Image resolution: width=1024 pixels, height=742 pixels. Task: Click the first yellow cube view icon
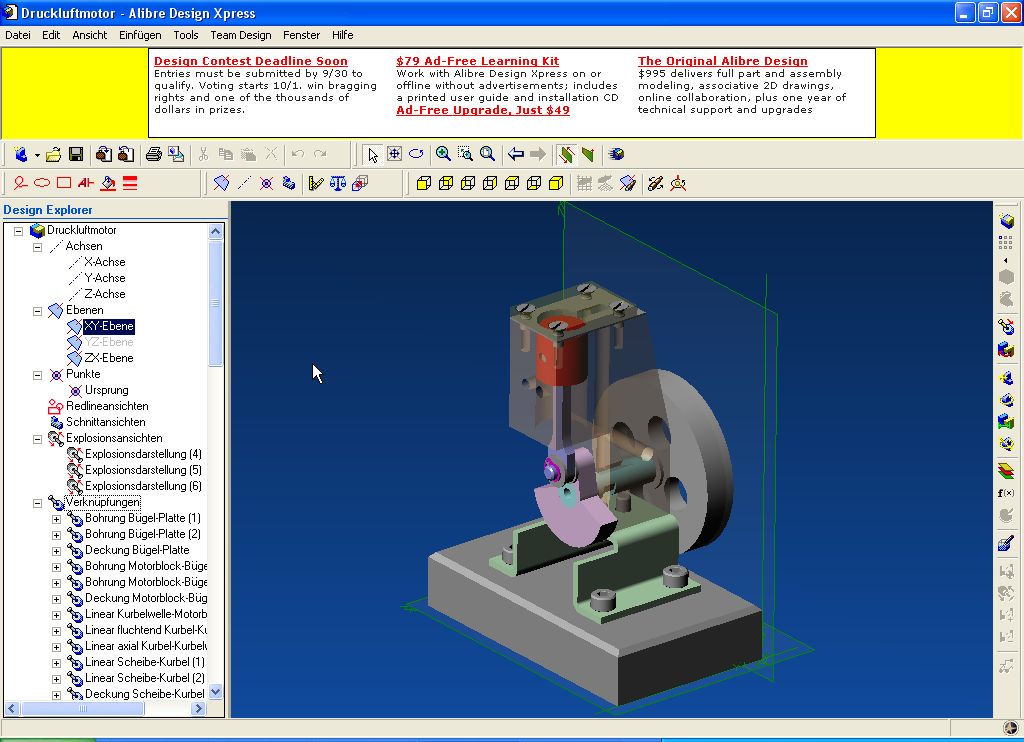[x=424, y=184]
